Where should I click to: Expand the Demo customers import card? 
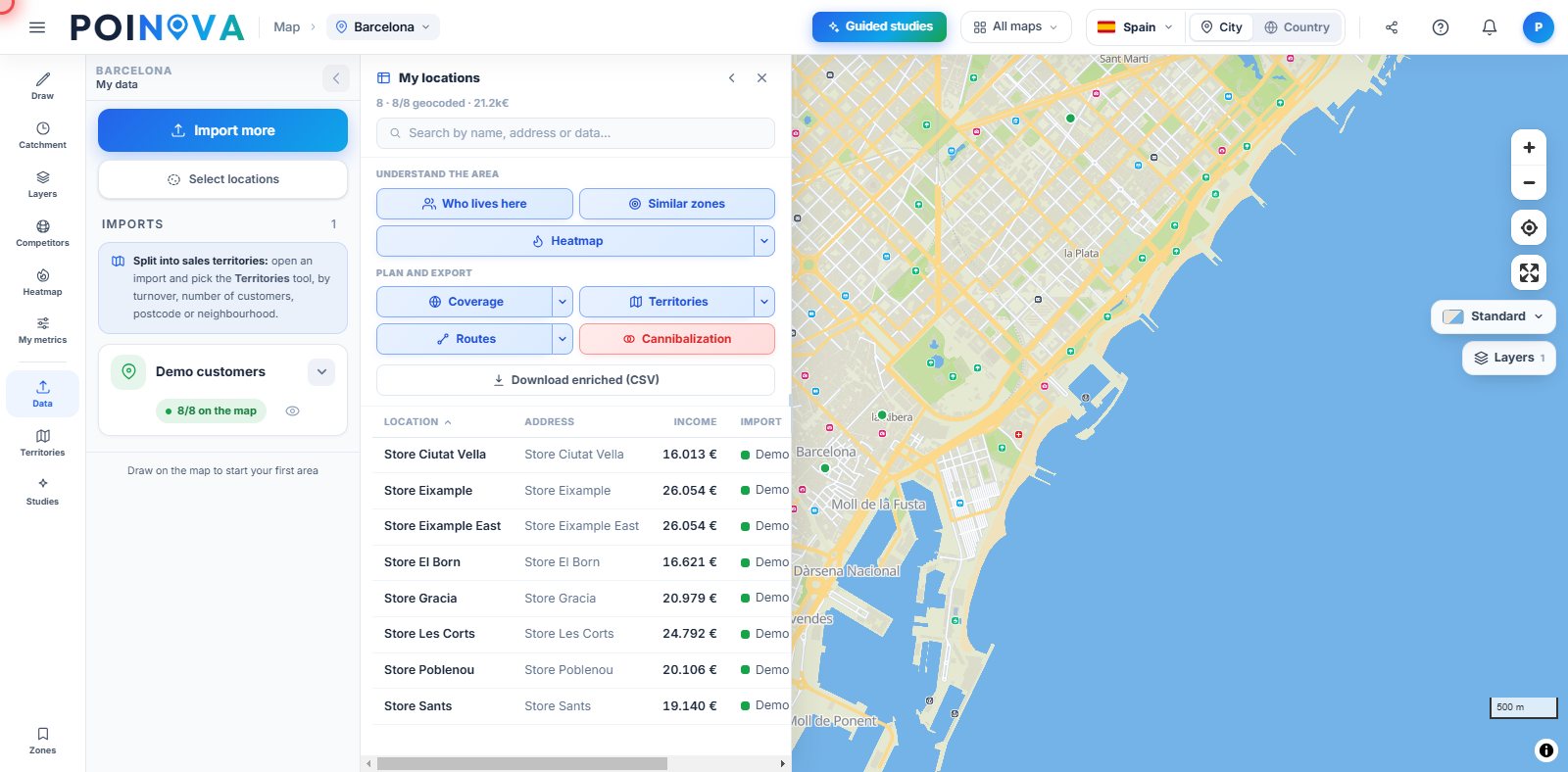321,372
